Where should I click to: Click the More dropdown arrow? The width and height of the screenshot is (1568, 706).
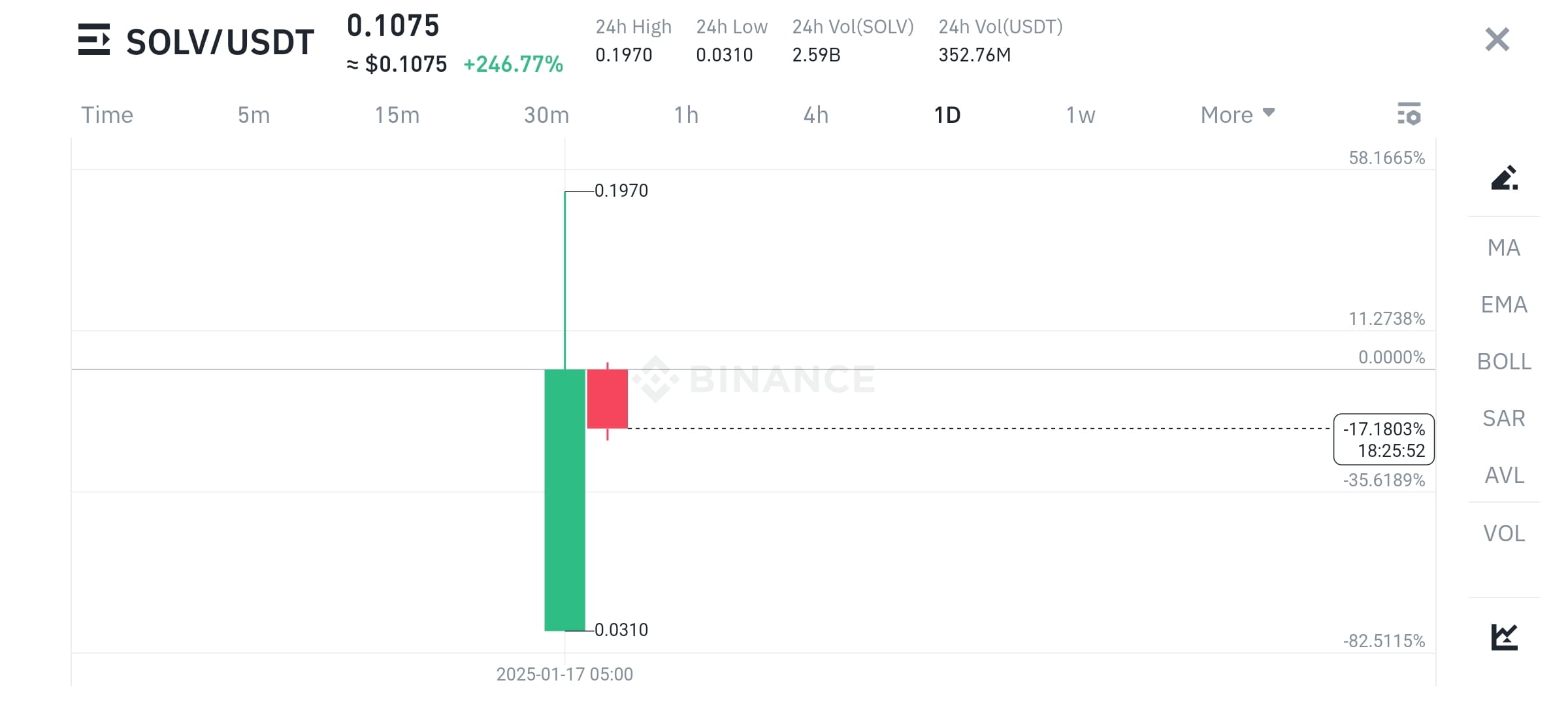[x=1269, y=112]
